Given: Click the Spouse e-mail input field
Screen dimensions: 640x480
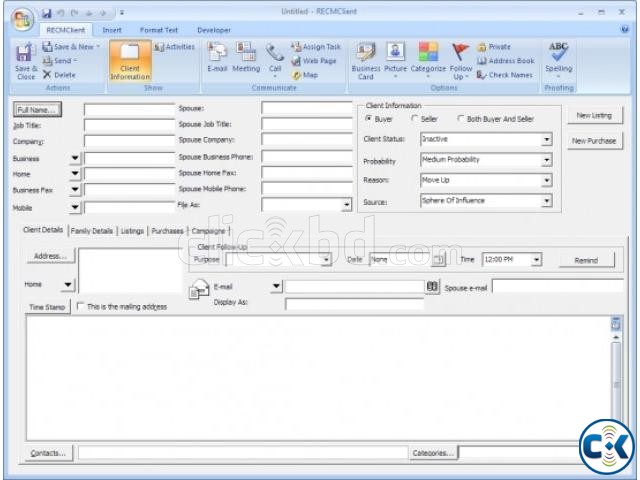Looking at the screenshot, I should pos(558,286).
